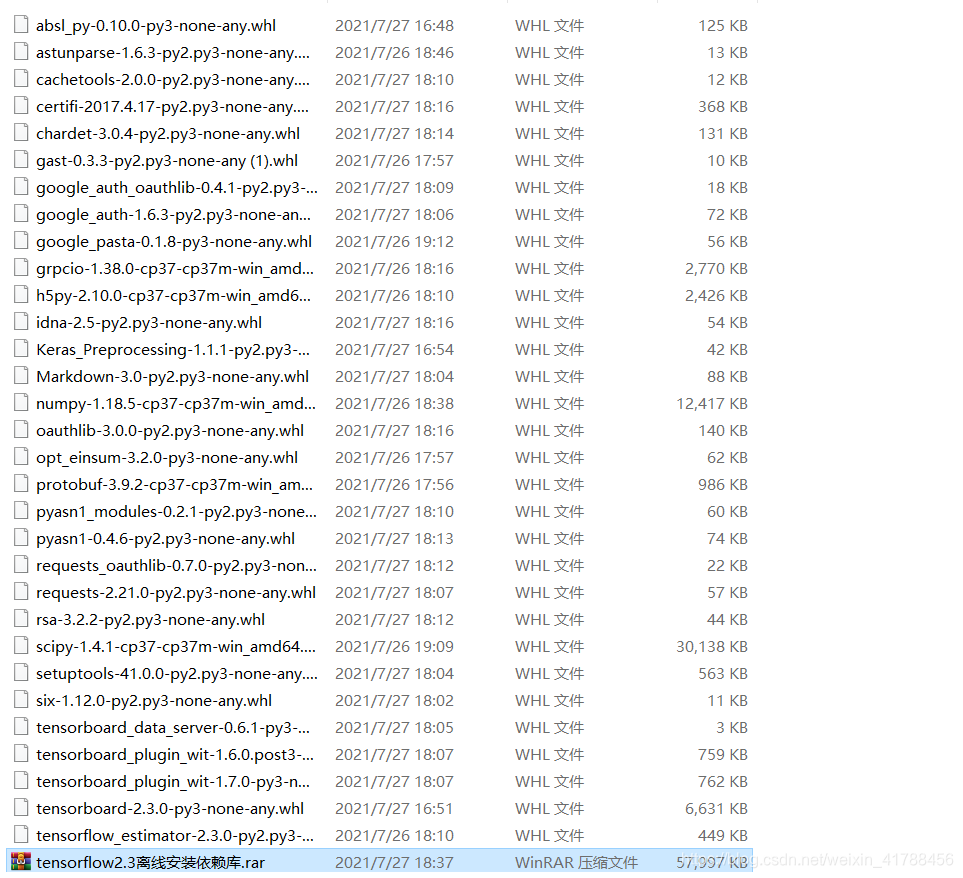Click the date 2021/7/26 18:38 of numpy
The height and width of the screenshot is (878, 963).
394,403
